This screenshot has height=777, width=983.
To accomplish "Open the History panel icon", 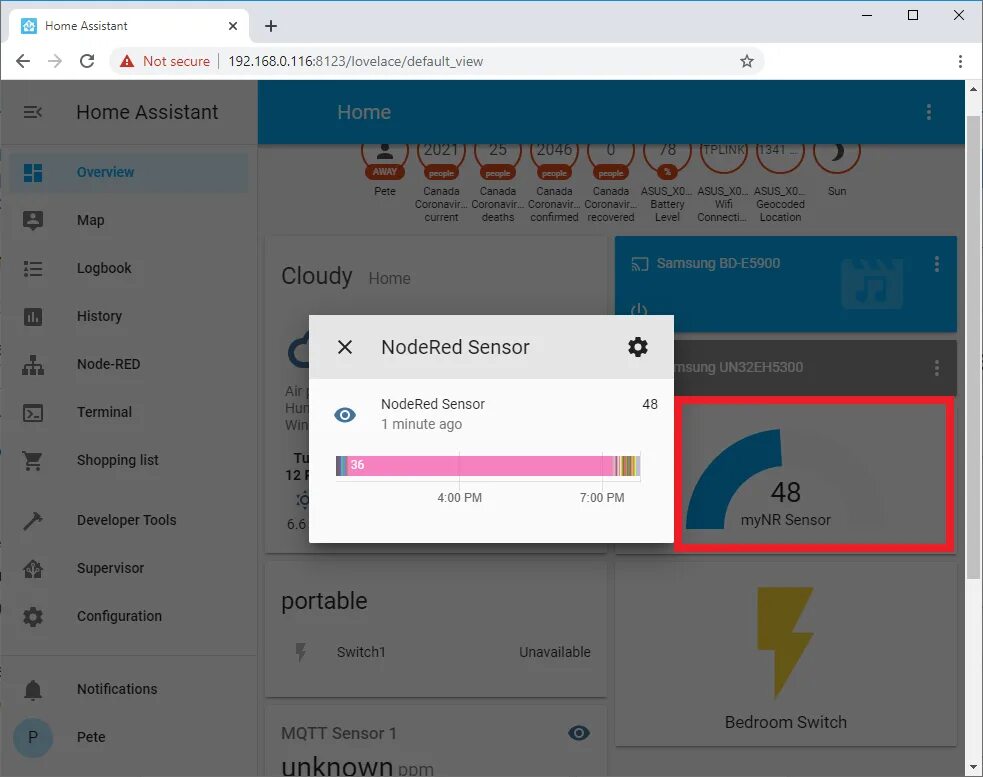I will coord(33,316).
